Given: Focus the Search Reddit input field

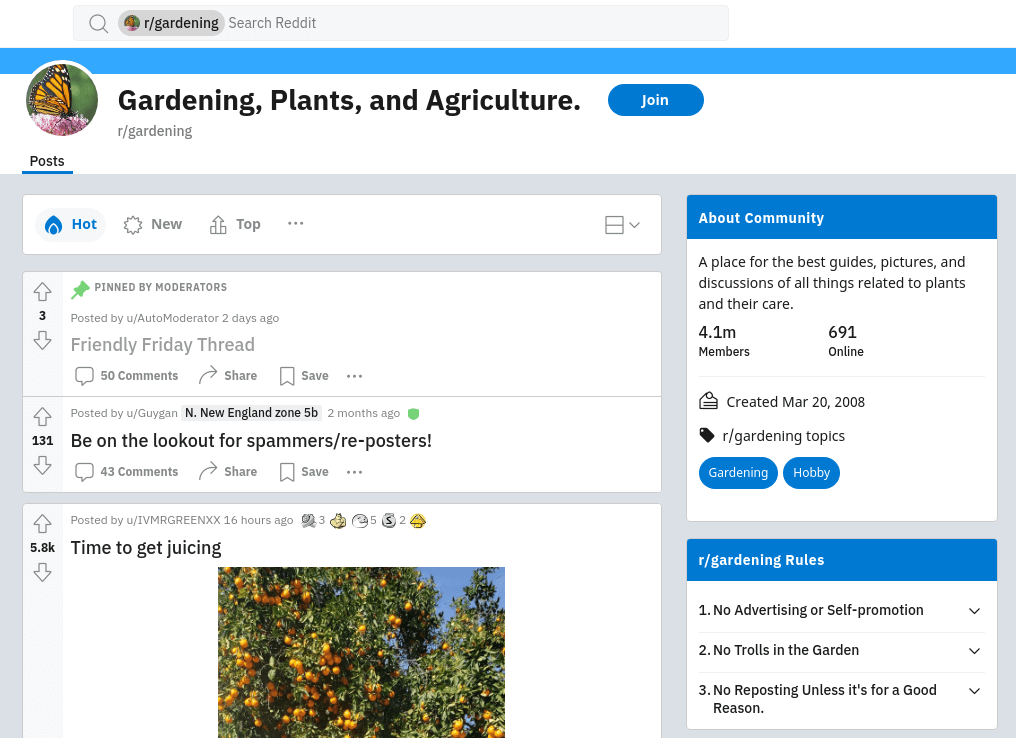Looking at the screenshot, I should [x=476, y=23].
